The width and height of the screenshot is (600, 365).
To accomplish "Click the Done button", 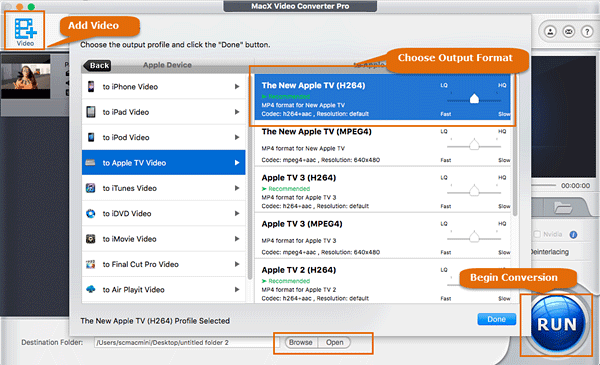I will (496, 319).
